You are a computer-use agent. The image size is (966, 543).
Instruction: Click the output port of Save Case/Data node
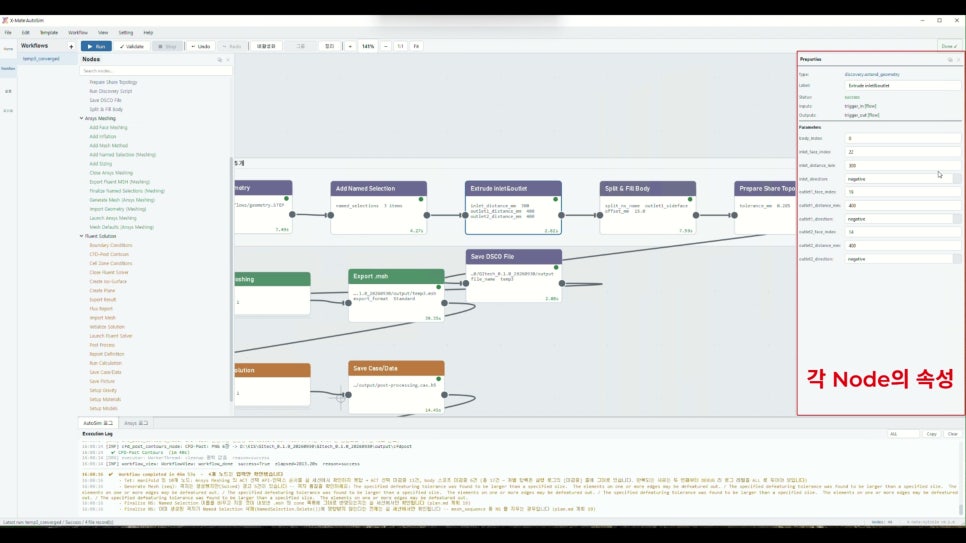(x=444, y=394)
